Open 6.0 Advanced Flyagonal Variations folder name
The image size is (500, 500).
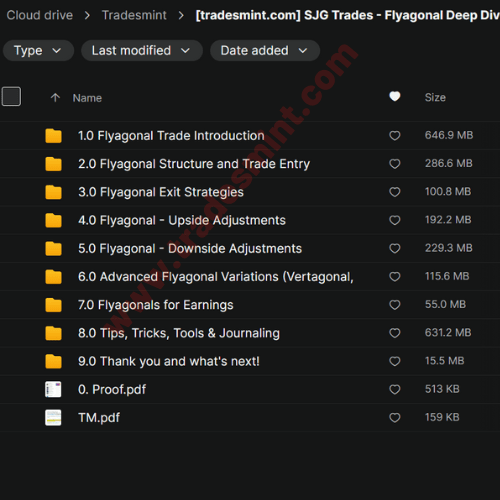pos(216,277)
